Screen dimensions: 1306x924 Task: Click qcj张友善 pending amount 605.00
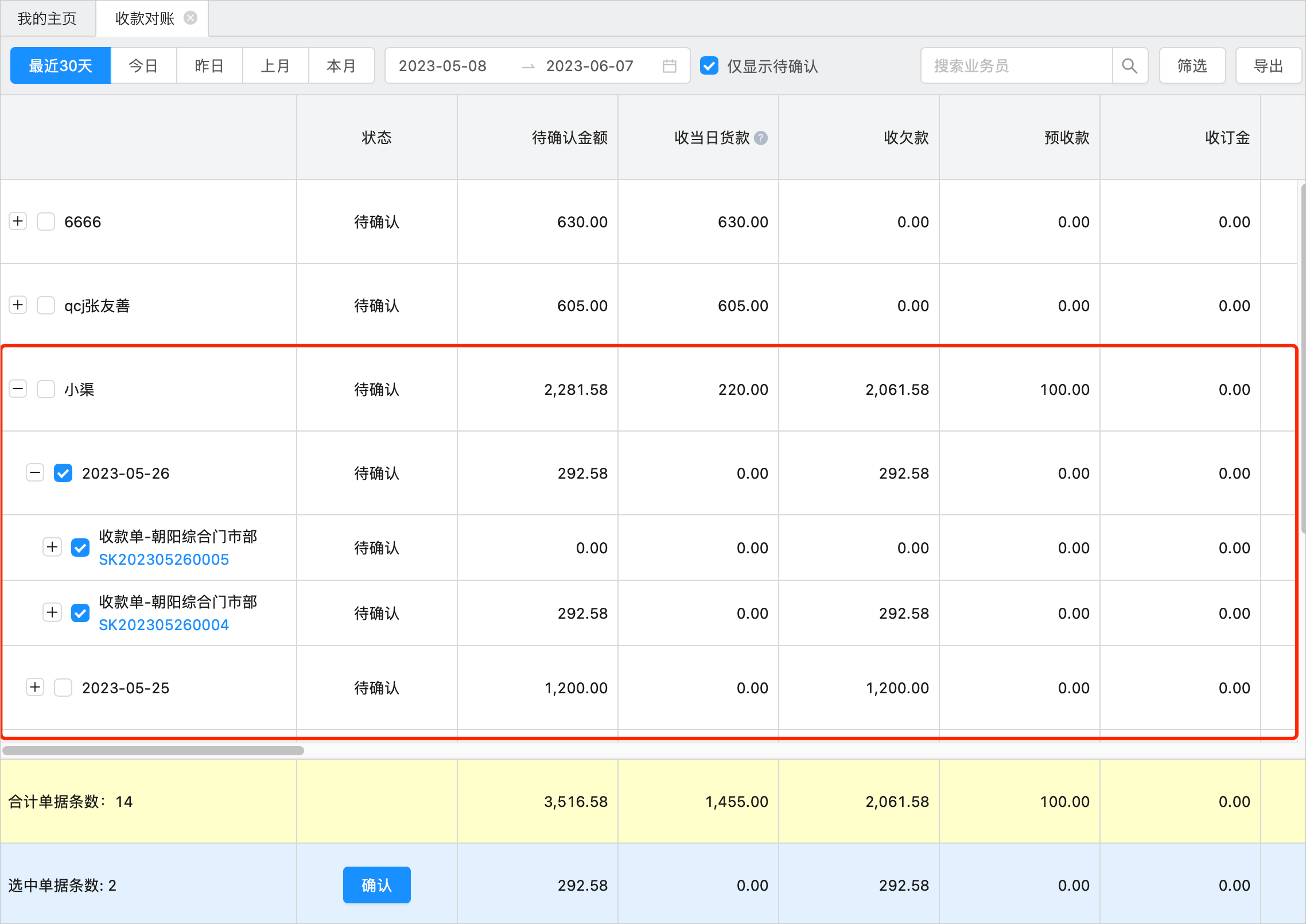pyautogui.click(x=582, y=306)
